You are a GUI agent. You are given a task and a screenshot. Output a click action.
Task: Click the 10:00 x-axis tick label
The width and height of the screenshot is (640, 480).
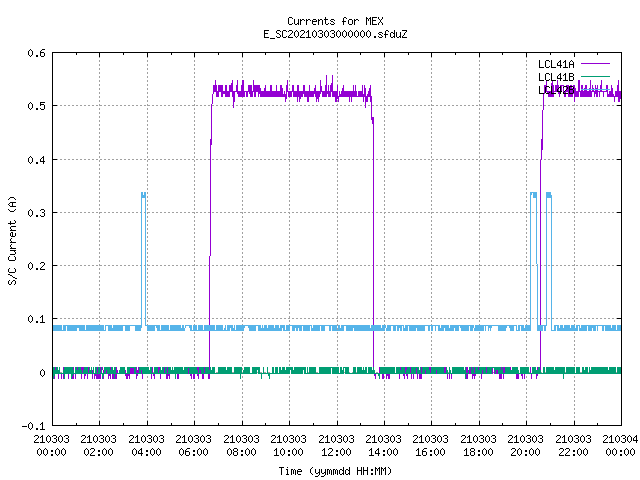[288, 452]
